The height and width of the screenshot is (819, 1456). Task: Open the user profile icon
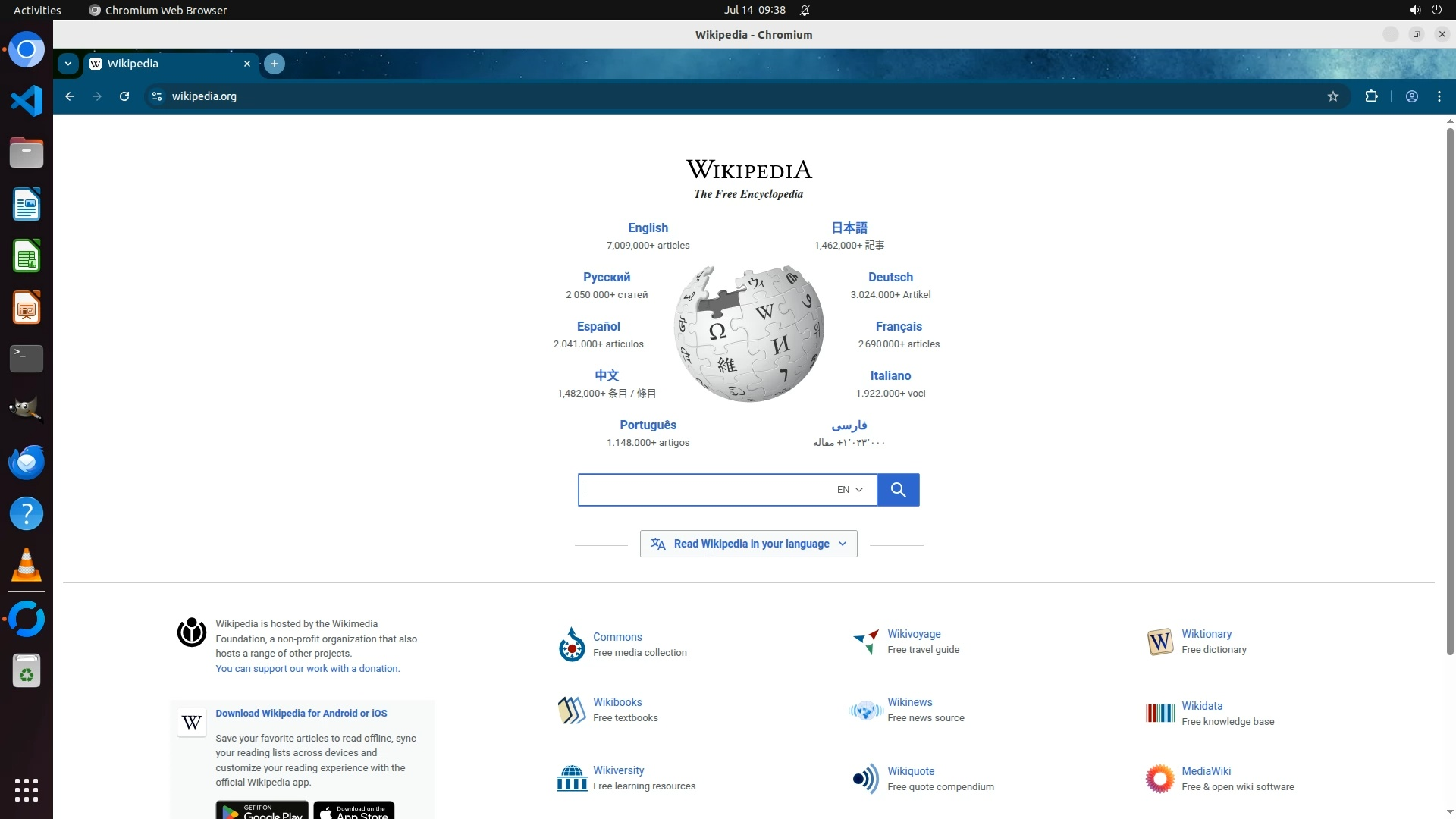[1411, 96]
